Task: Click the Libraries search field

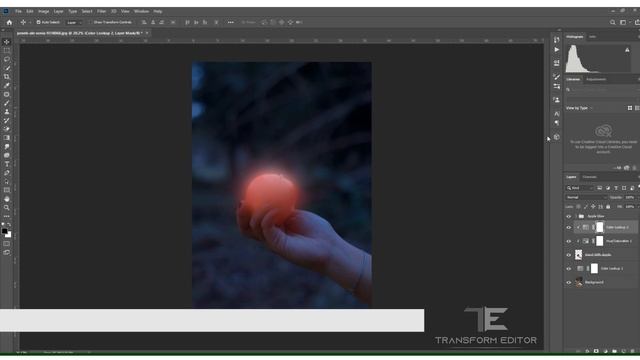Action: pyautogui.click(x=601, y=90)
